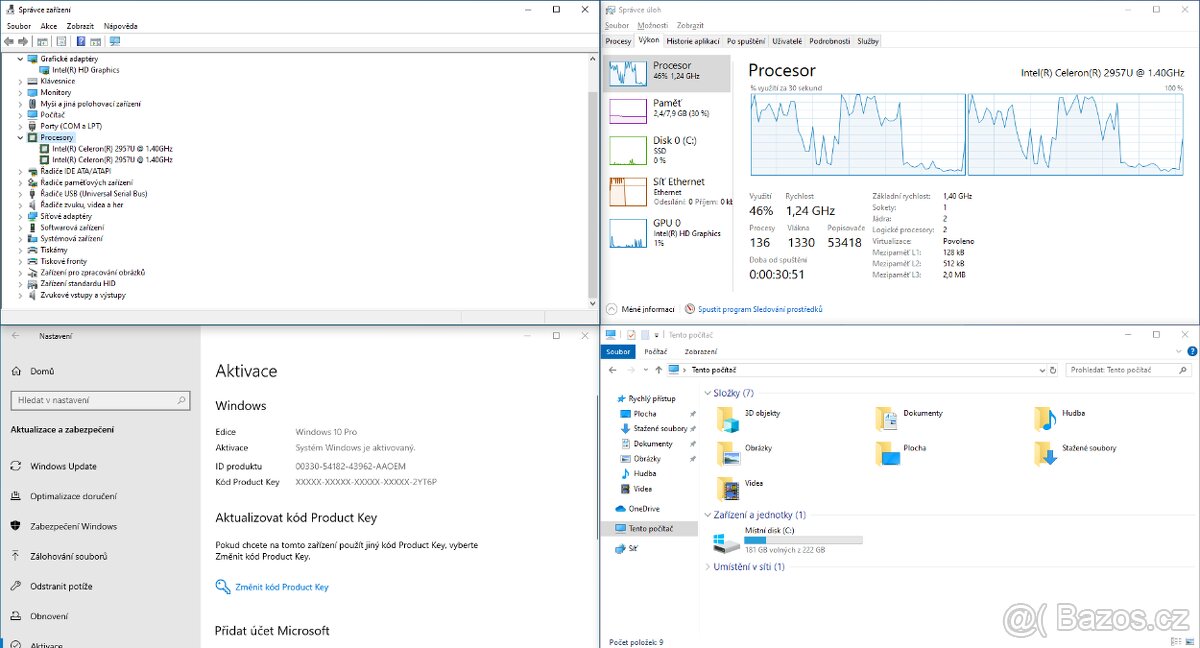Open Optimalizace doručení settings
Image resolution: width=1200 pixels, height=648 pixels.
[73, 496]
